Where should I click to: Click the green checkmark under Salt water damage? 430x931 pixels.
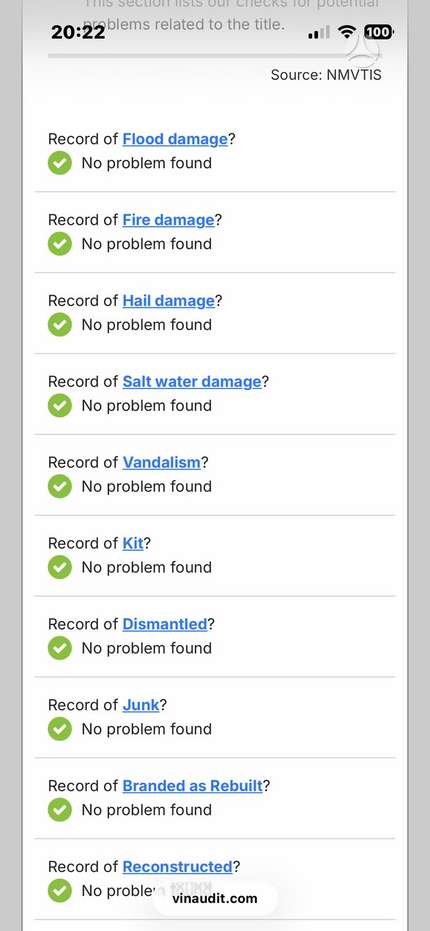(x=59, y=405)
